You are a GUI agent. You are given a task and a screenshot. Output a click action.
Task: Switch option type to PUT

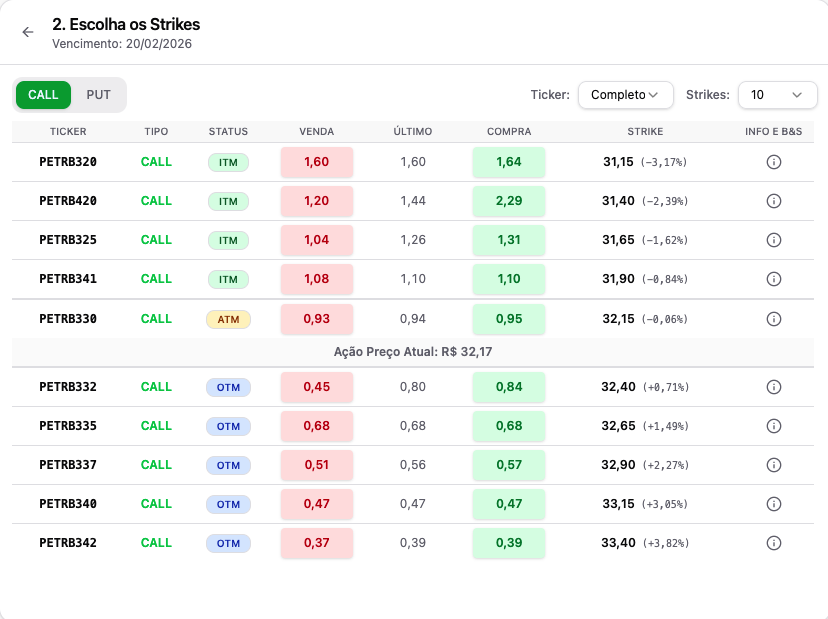click(x=98, y=95)
